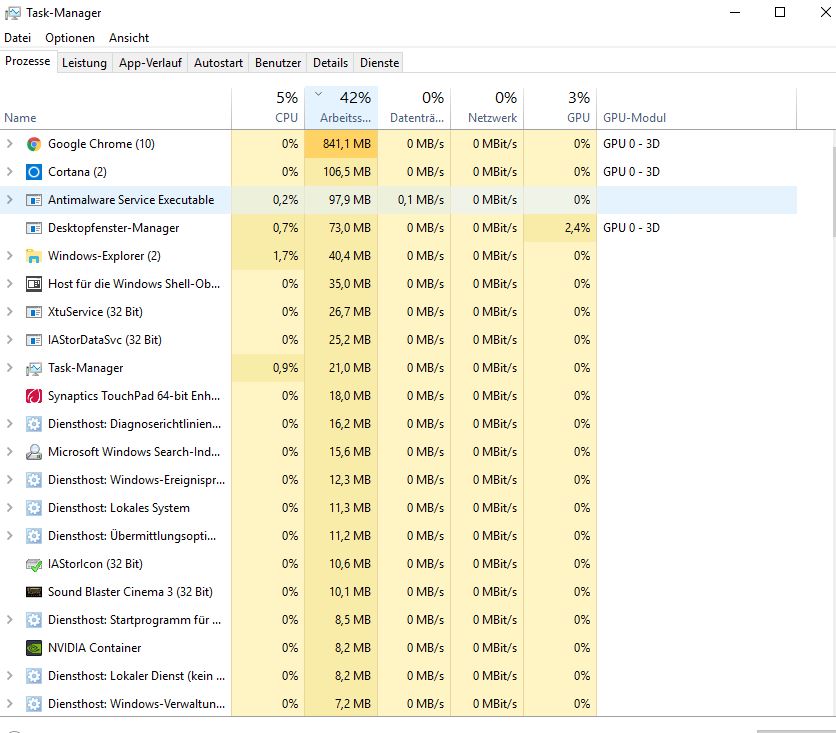Expand Microsoft Windows Search-Indexer entry
The height and width of the screenshot is (733, 836).
[x=10, y=452]
